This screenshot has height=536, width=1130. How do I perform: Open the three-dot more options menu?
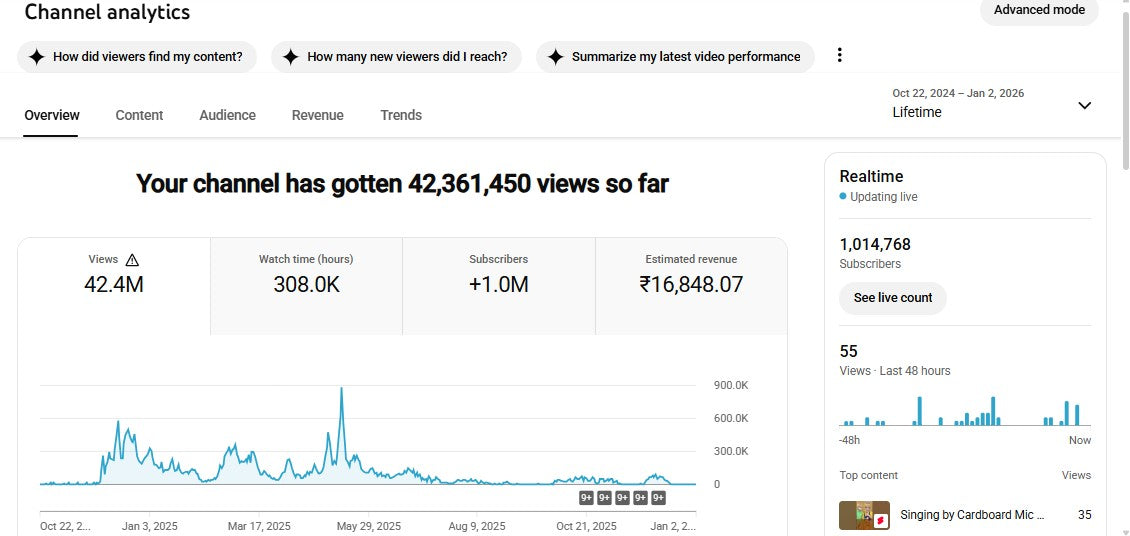click(839, 56)
